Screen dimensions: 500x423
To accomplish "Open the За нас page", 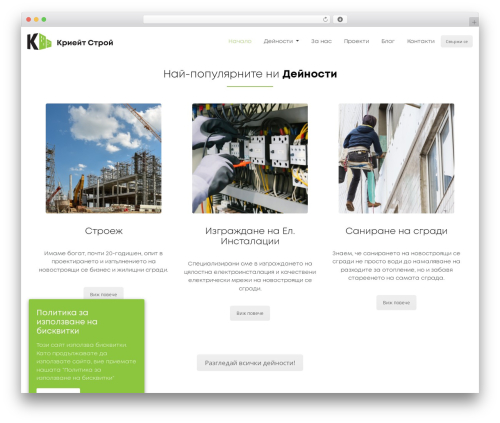I will [x=321, y=41].
